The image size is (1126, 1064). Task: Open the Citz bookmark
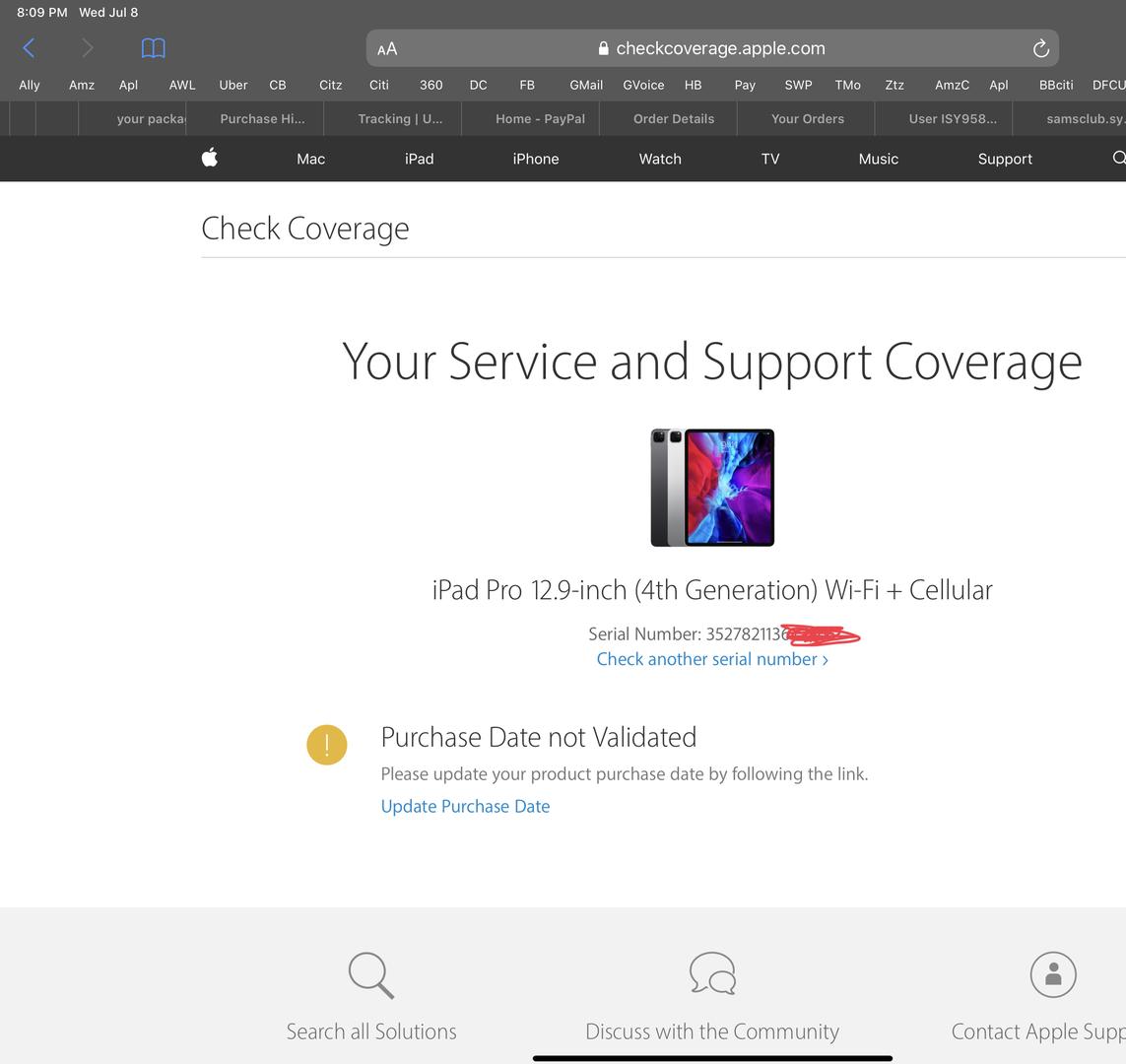(x=330, y=85)
